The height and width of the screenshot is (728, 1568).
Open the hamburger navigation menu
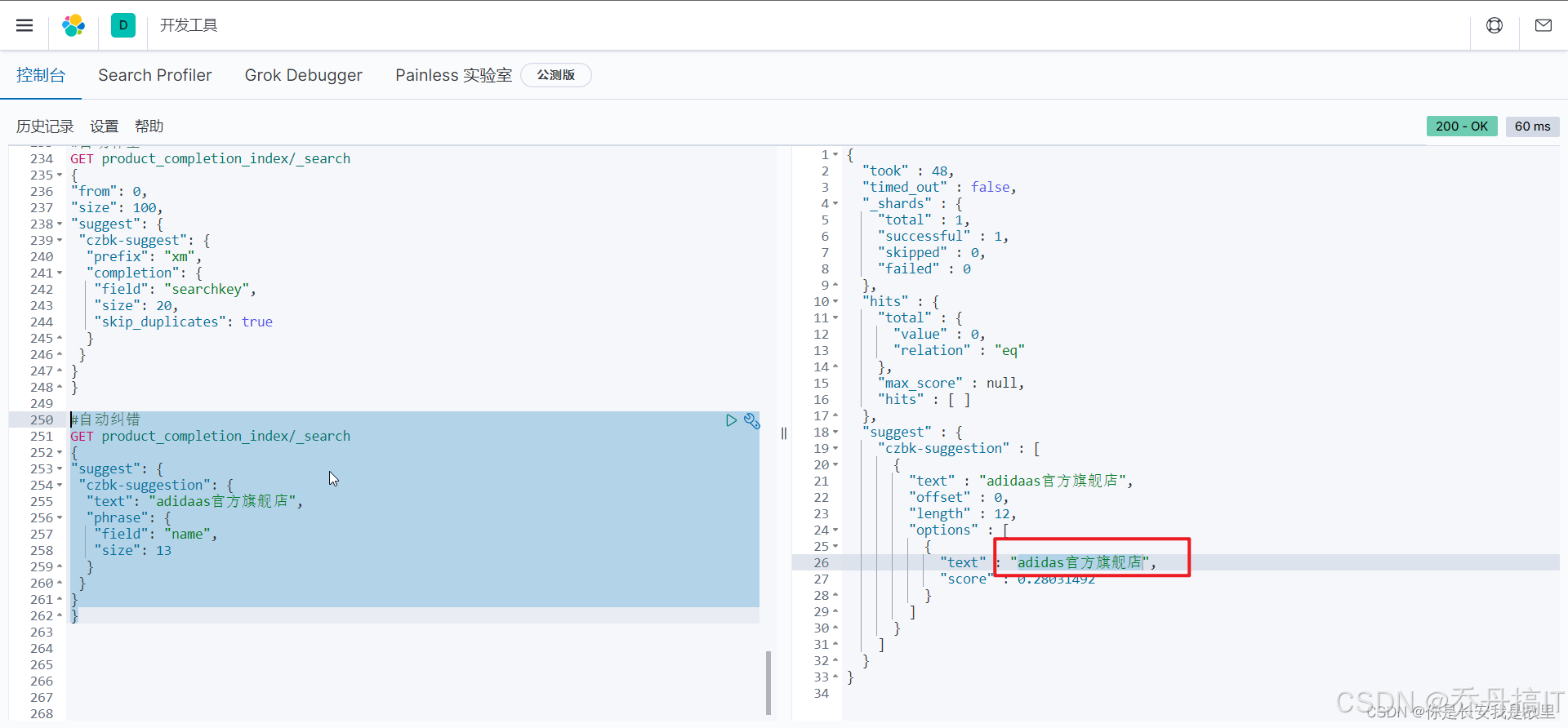tap(24, 25)
